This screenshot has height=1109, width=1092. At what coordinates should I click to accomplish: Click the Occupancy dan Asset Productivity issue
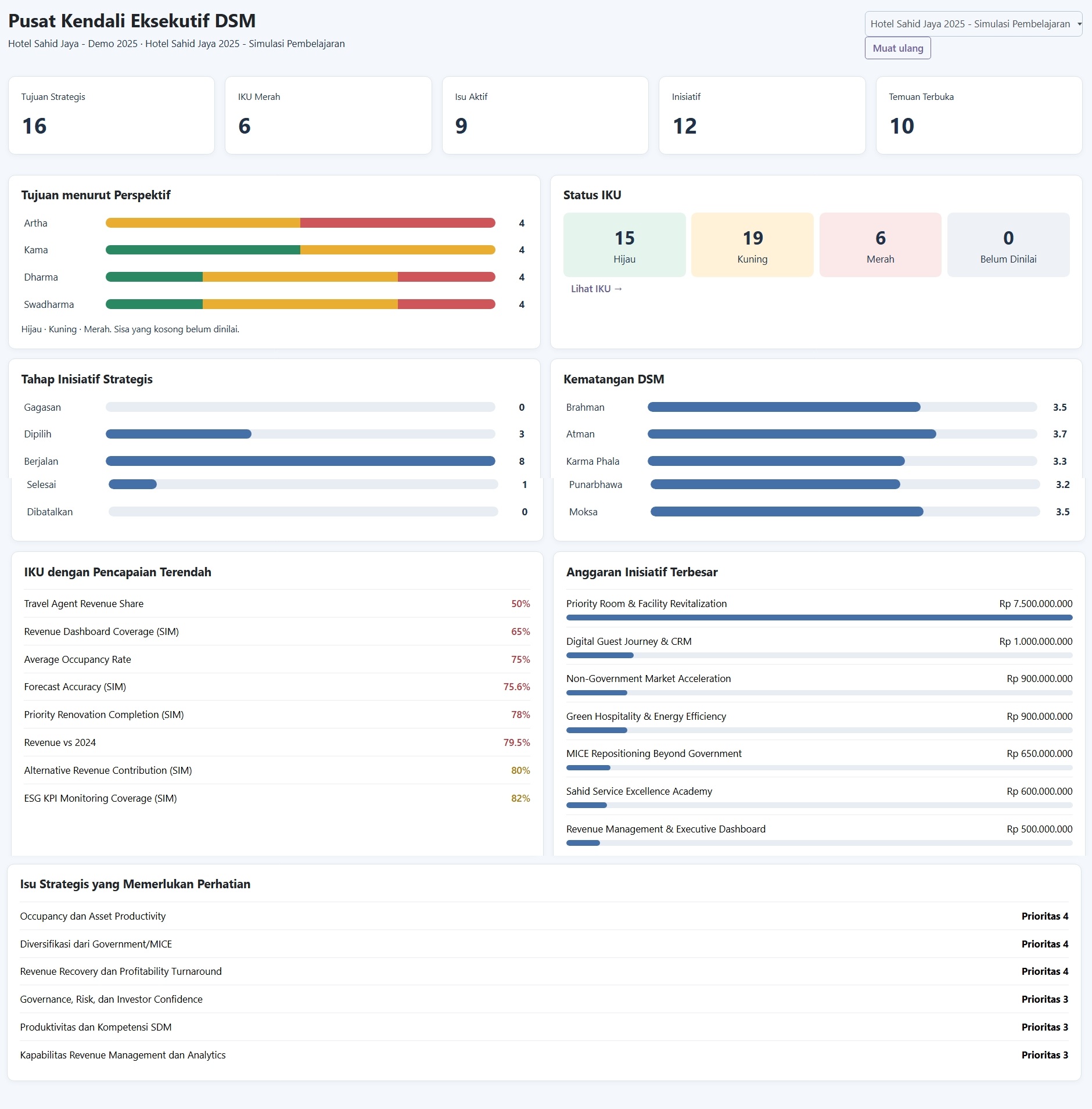pyautogui.click(x=544, y=916)
